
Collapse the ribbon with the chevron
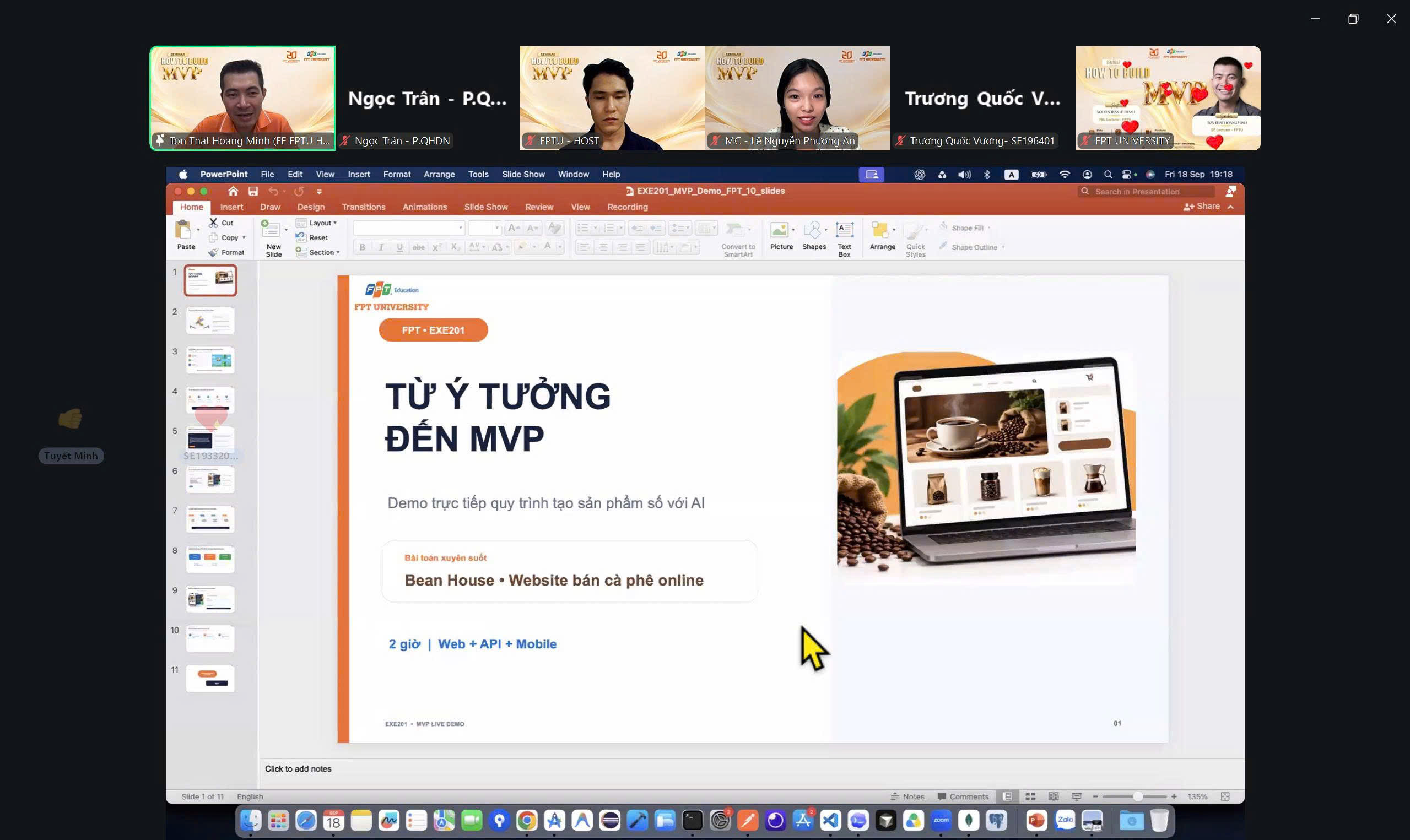pyautogui.click(x=1230, y=207)
